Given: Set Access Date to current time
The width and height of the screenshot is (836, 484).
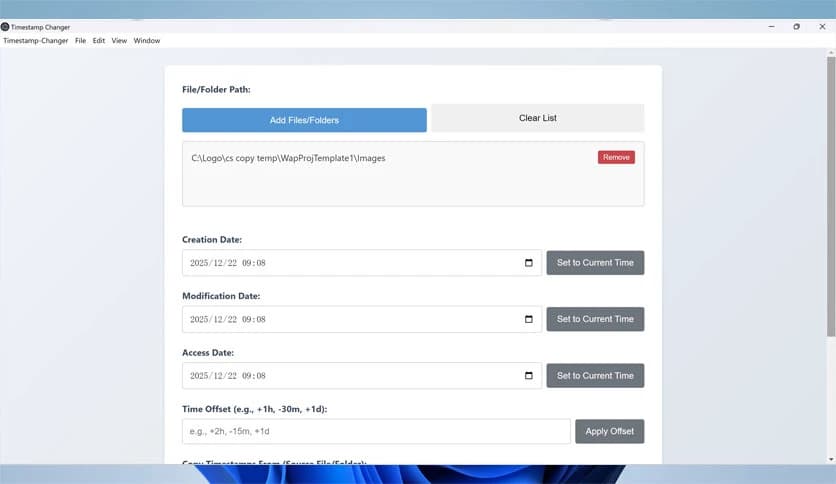Looking at the screenshot, I should [595, 376].
